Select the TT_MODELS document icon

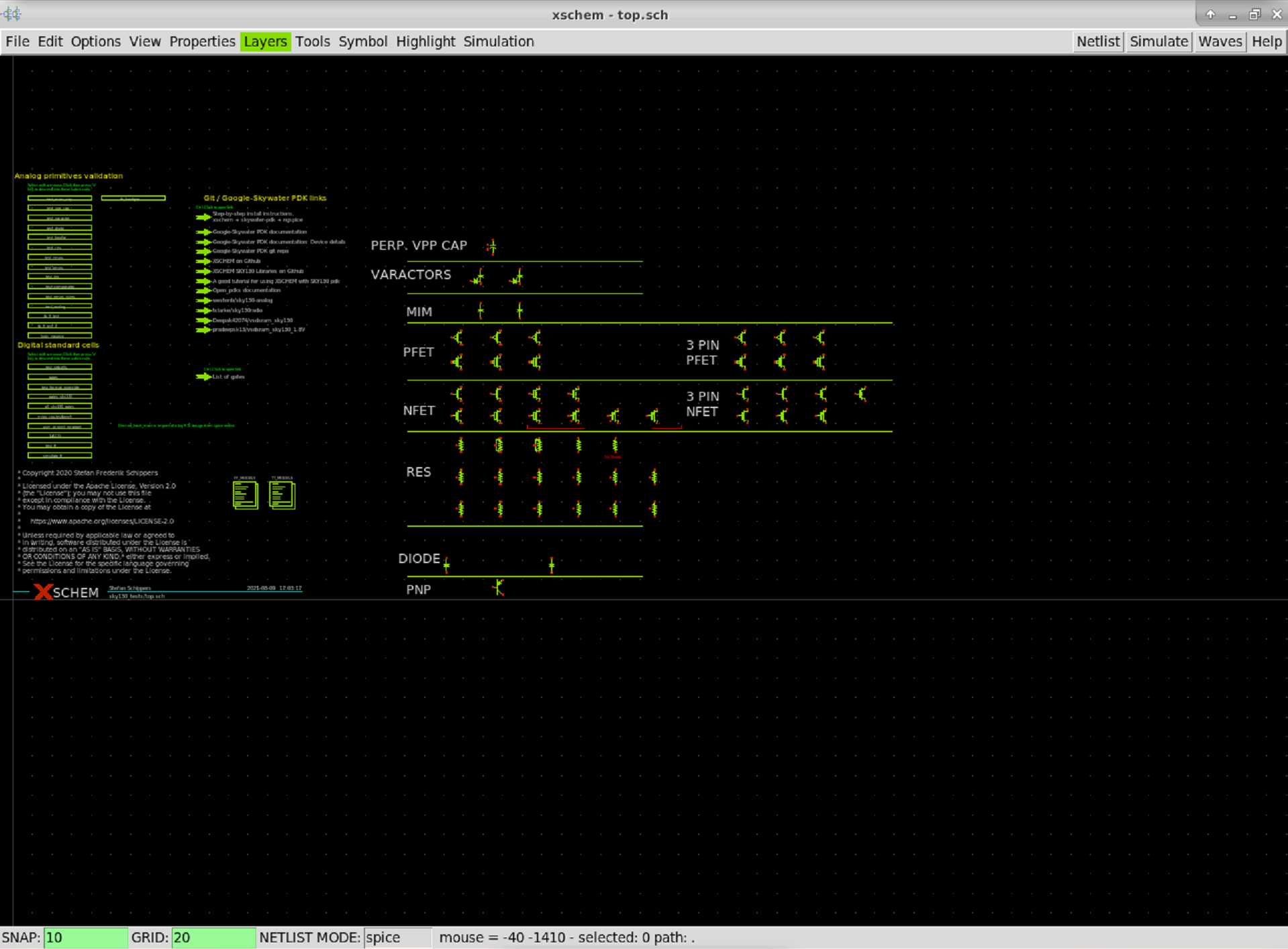tap(282, 495)
